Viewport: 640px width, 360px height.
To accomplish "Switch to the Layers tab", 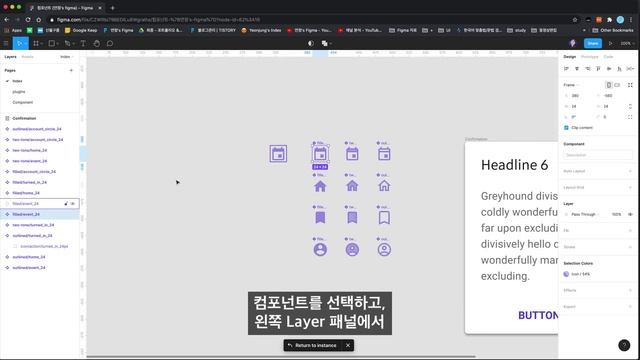I will 10,57.
